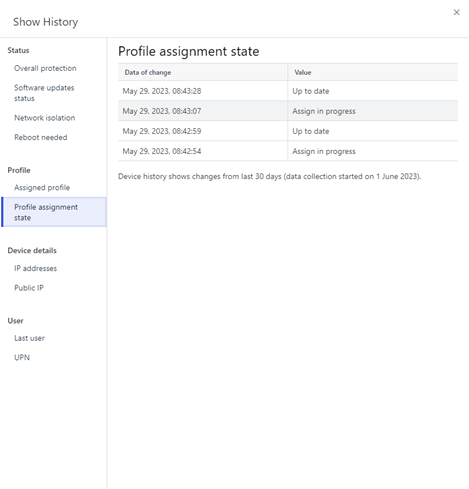The image size is (469, 489).
Task: Click the User section label
Action: click(15, 321)
